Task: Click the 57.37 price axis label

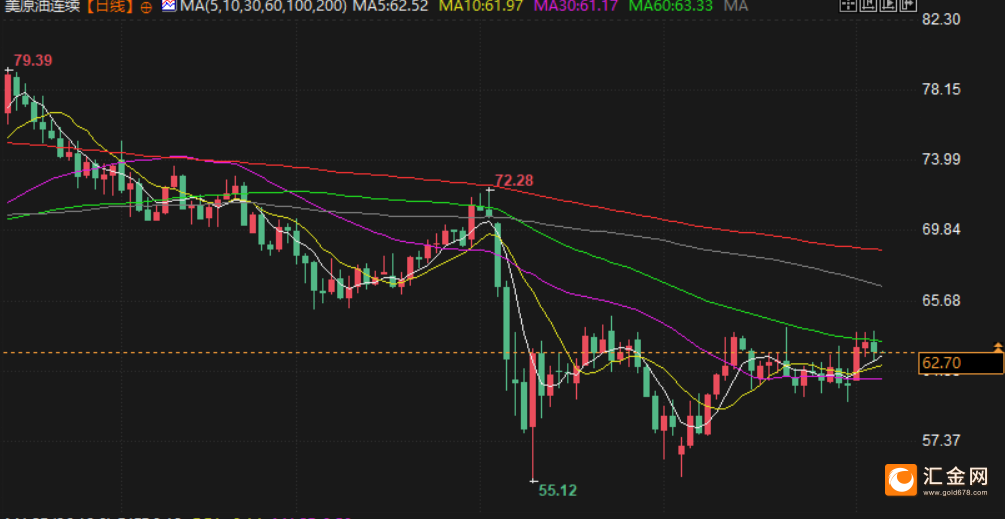Action: (x=941, y=440)
